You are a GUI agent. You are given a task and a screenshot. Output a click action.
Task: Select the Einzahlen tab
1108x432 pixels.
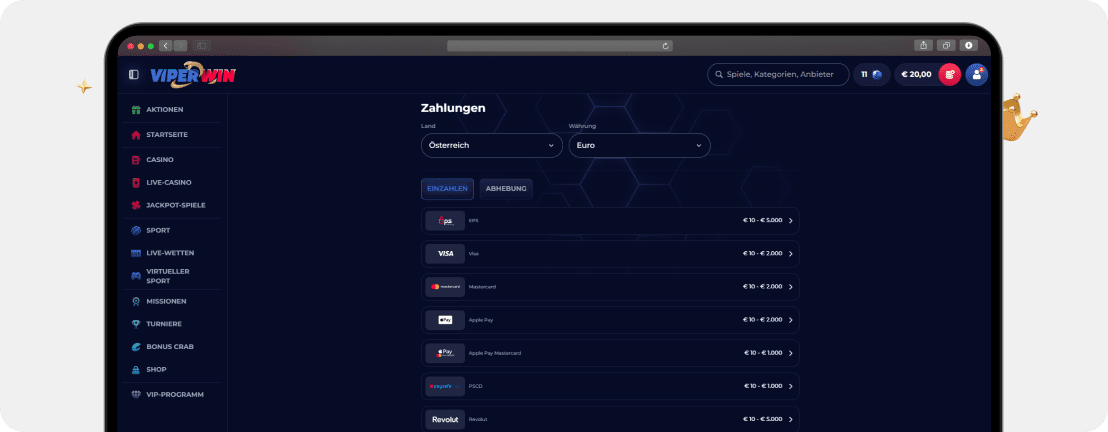(447, 188)
